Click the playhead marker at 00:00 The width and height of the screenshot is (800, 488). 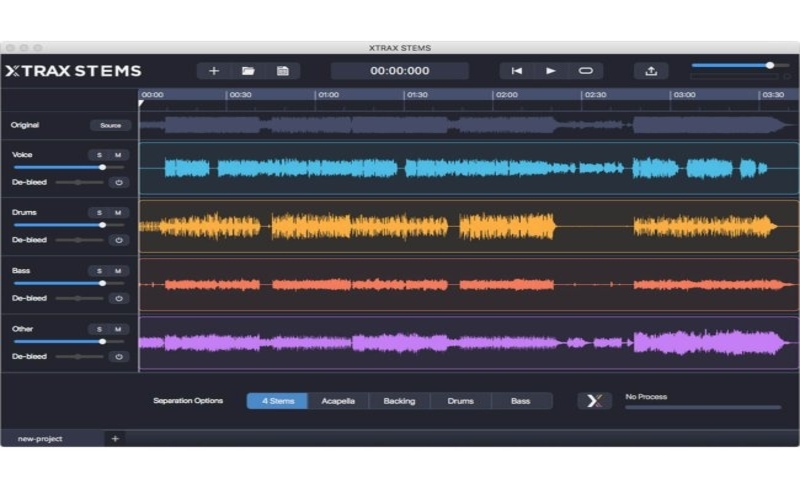[141, 104]
